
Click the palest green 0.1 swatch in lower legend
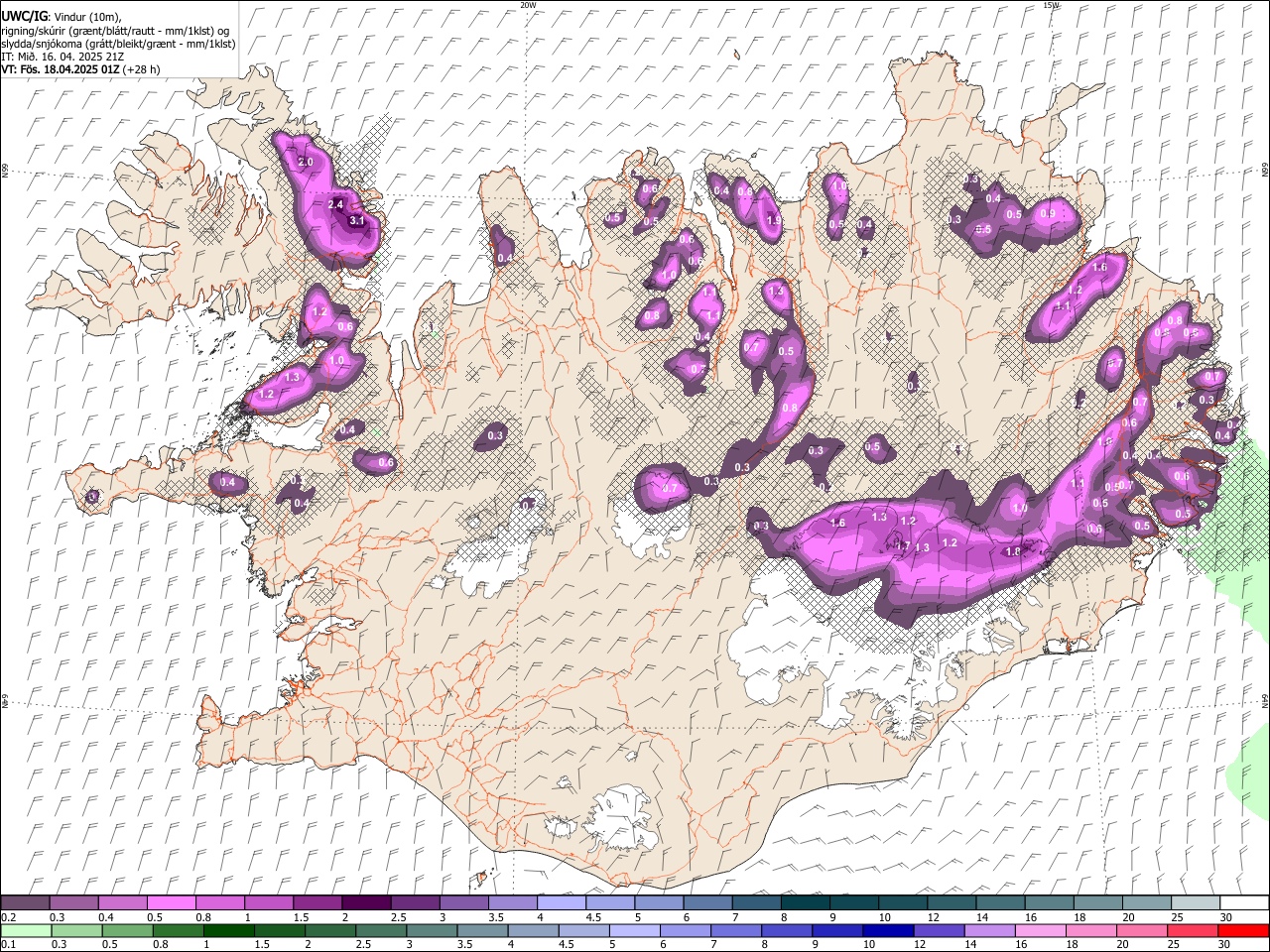tap(27, 931)
